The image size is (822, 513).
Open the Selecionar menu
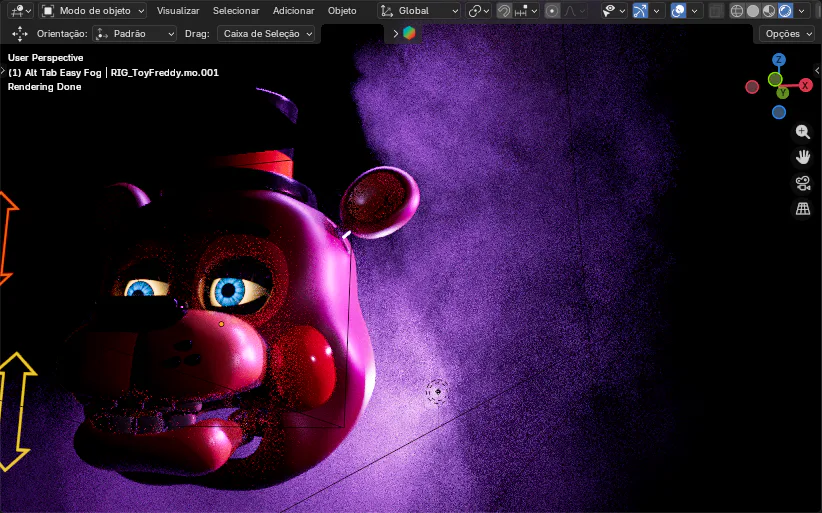(x=236, y=10)
